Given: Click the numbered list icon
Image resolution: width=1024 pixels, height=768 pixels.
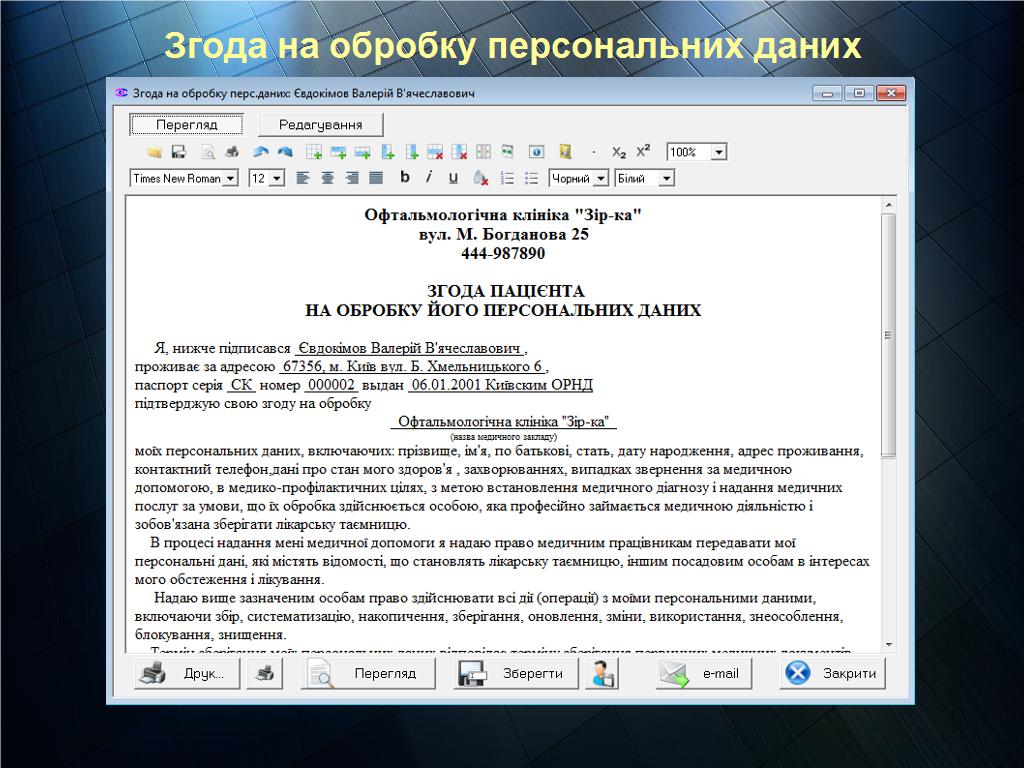Looking at the screenshot, I should pos(507,179).
